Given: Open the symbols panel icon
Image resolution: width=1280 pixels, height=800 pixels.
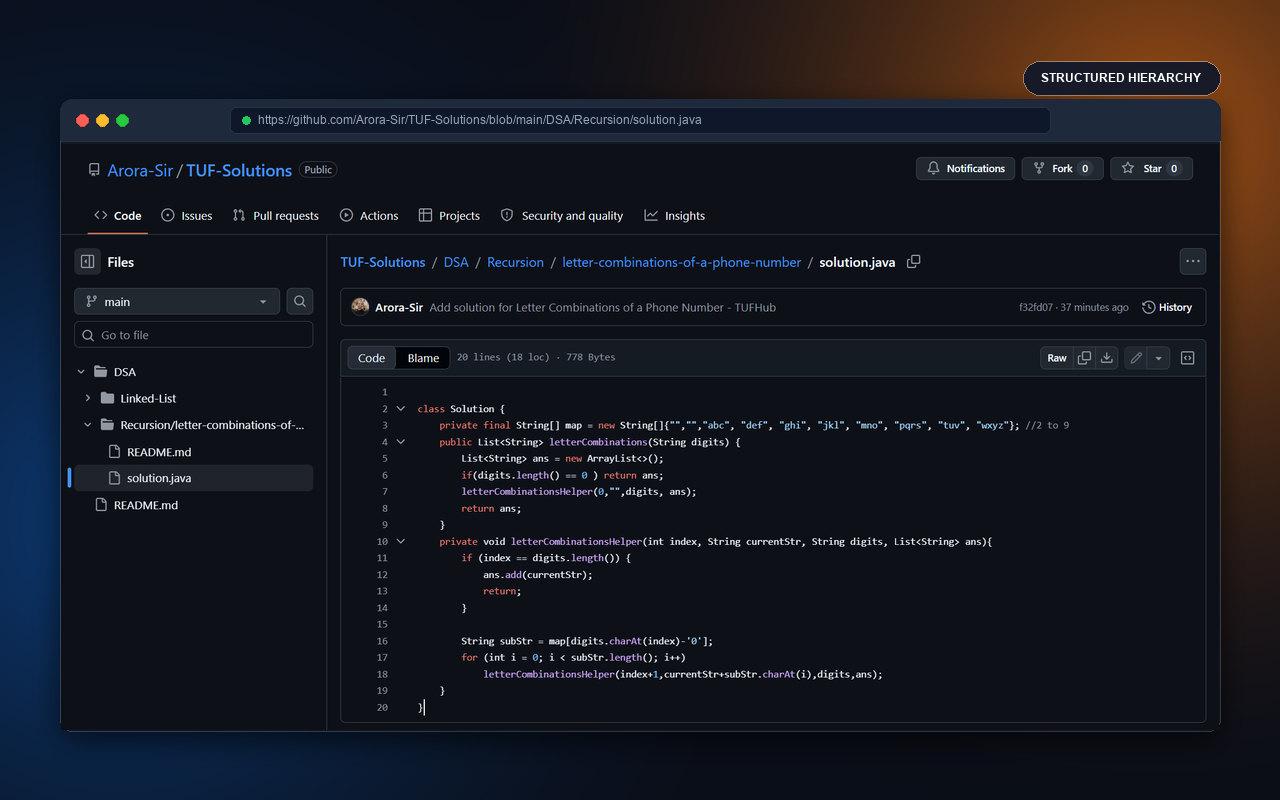Looking at the screenshot, I should pyautogui.click(x=1188, y=358).
